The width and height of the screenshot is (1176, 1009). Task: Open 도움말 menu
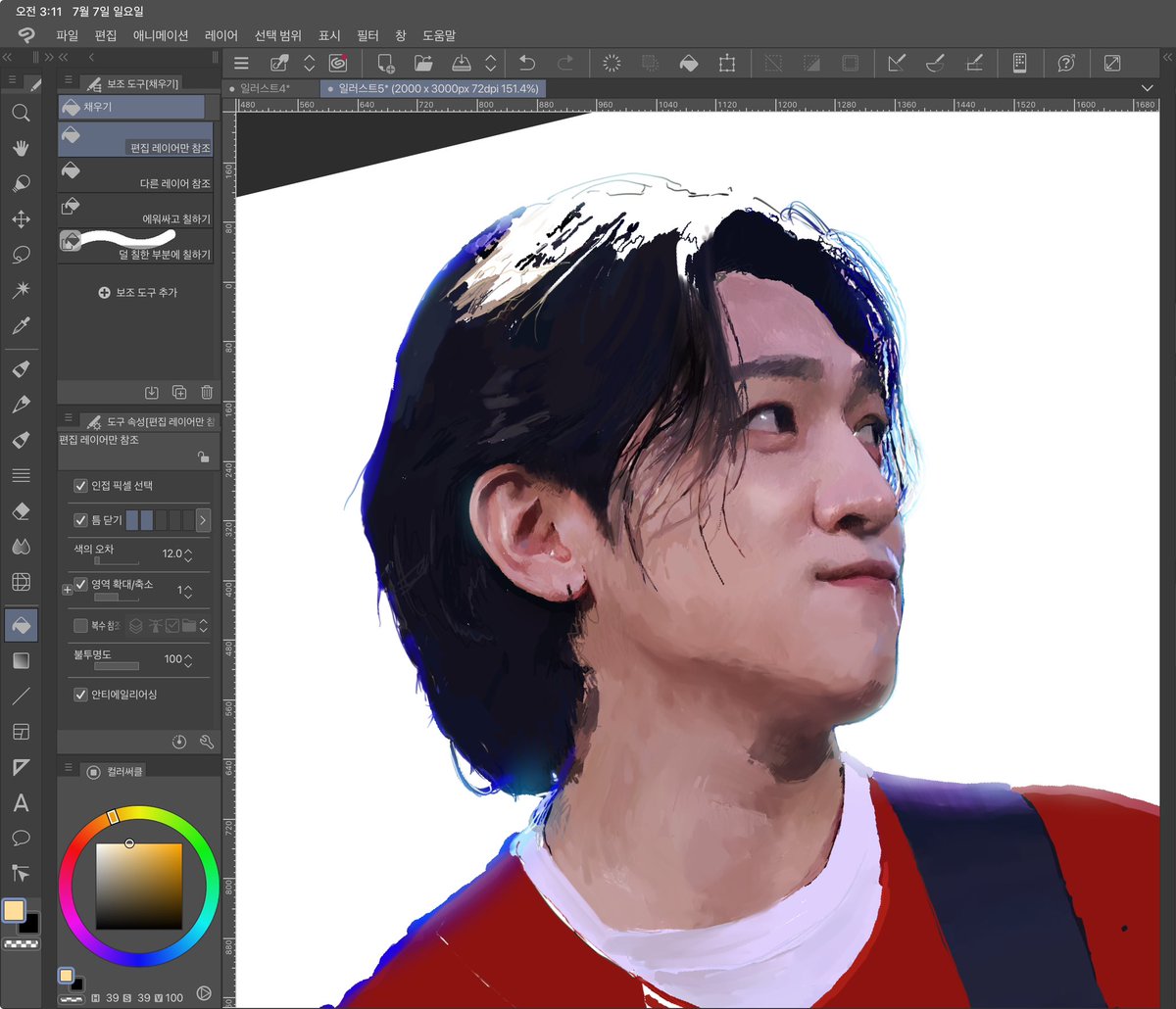[439, 35]
